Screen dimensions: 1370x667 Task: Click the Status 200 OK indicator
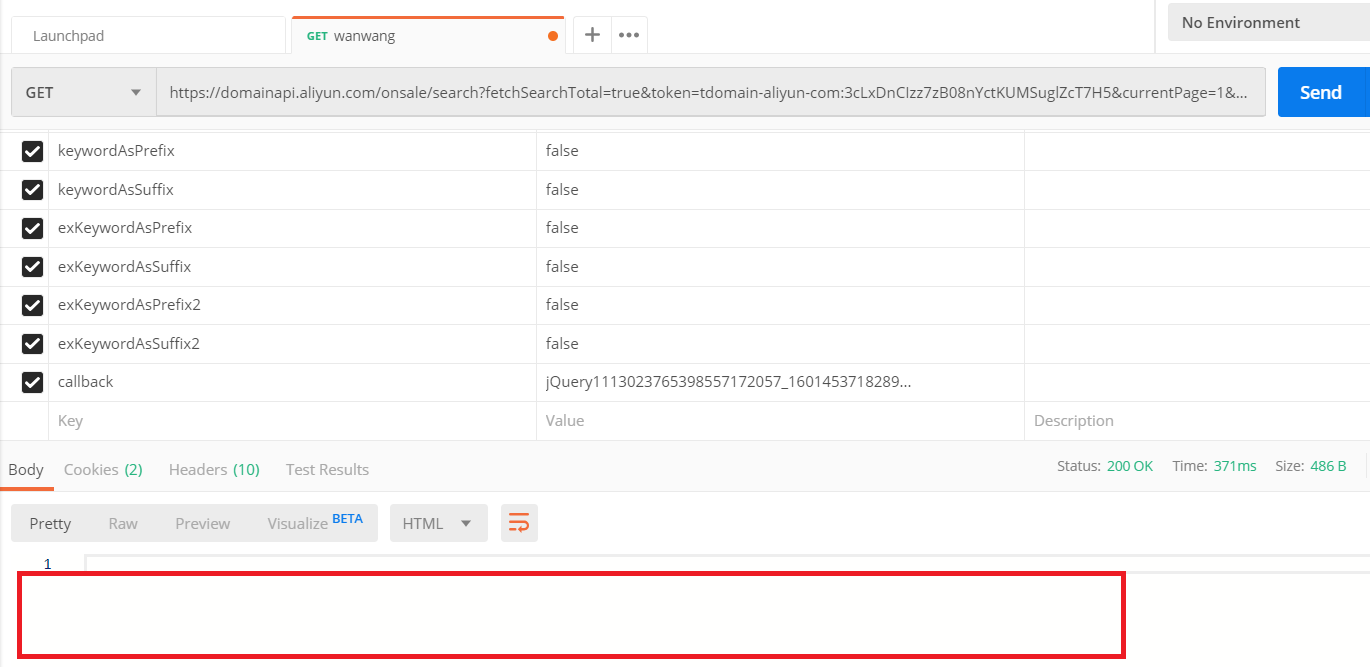[x=1105, y=466]
